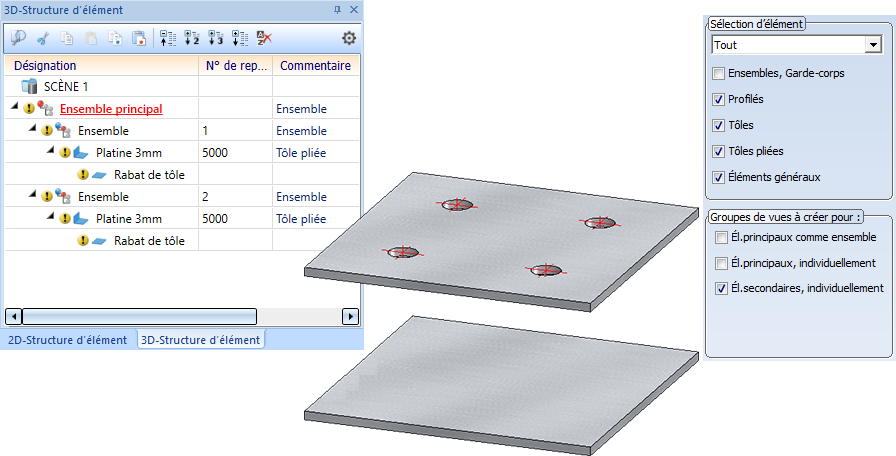Switch to the 2D-Structure d'élément tab

coord(67,340)
